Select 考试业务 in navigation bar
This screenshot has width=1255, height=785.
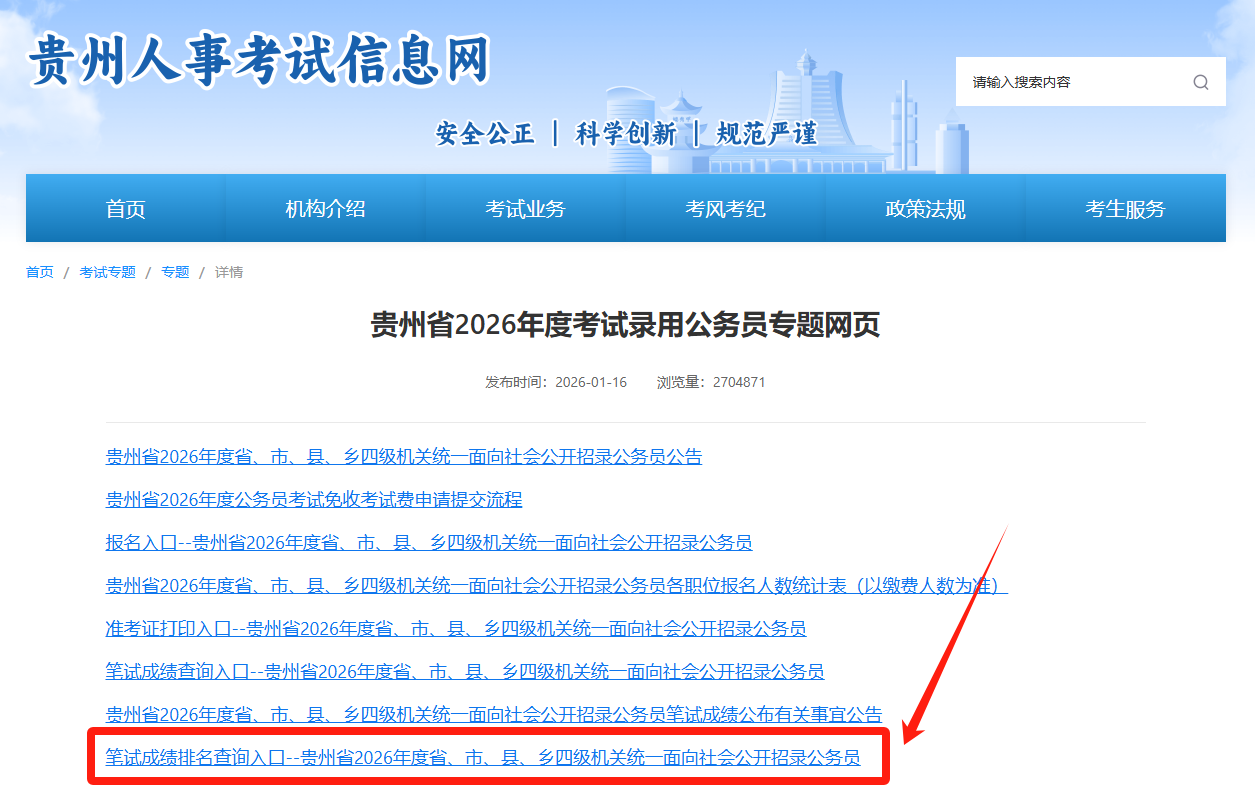(525, 209)
